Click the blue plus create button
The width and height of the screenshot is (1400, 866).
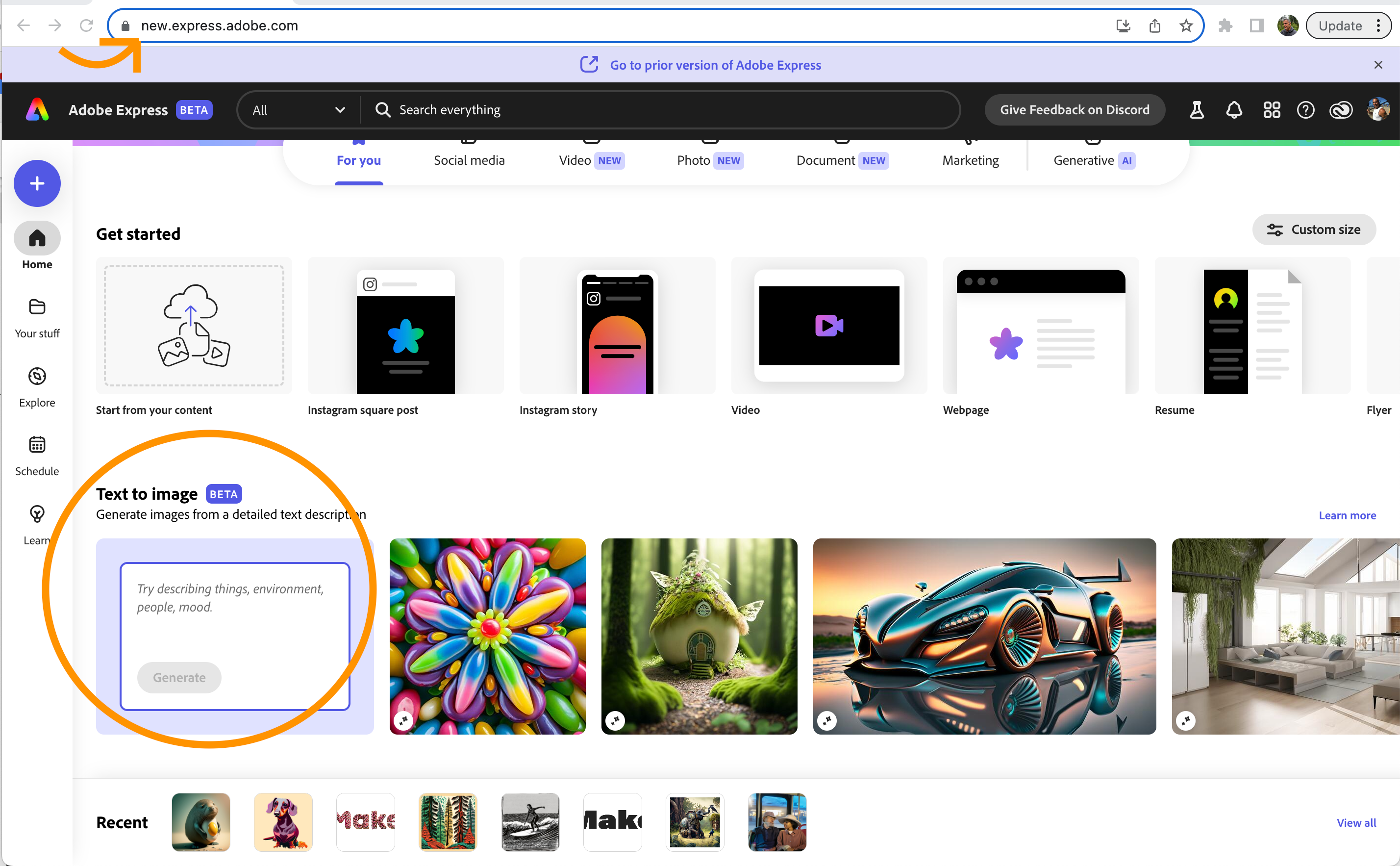(x=37, y=183)
